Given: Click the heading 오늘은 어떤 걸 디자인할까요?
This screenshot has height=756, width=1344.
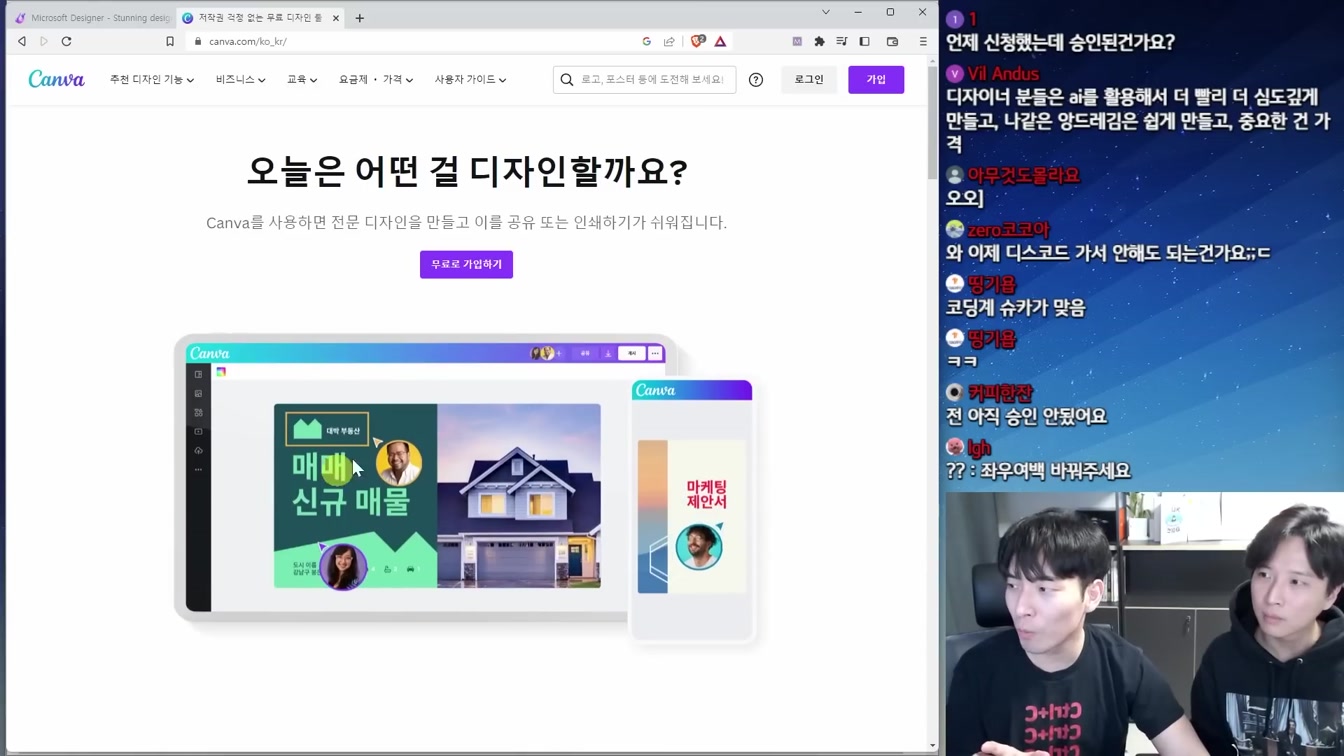Looking at the screenshot, I should click(467, 171).
